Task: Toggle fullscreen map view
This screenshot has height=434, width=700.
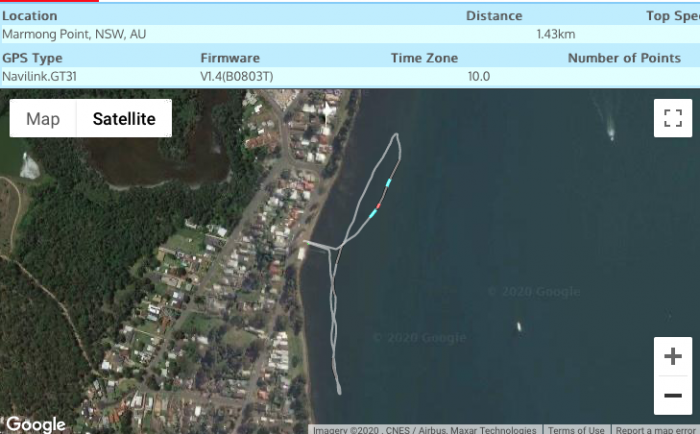Action: (672, 118)
